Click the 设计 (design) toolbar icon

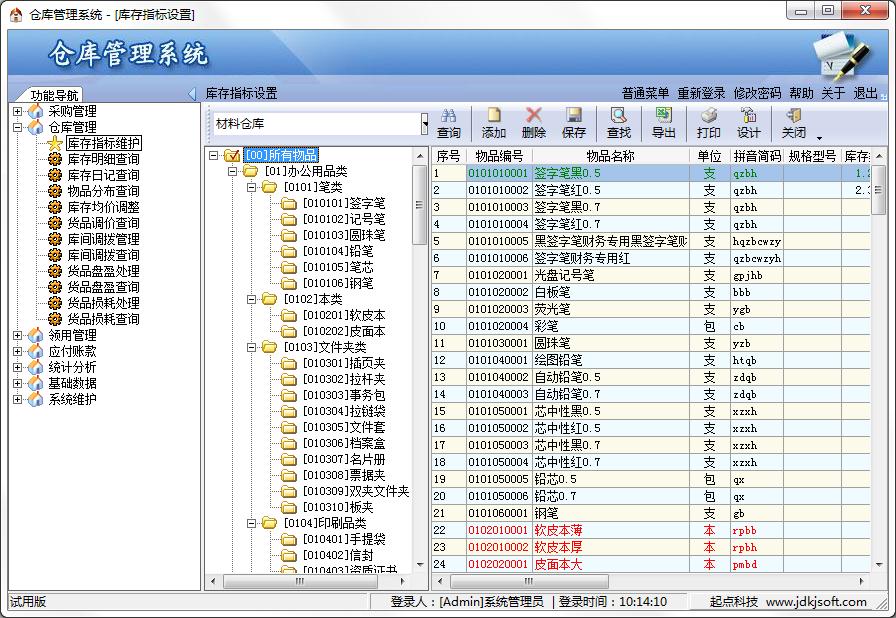click(x=749, y=116)
